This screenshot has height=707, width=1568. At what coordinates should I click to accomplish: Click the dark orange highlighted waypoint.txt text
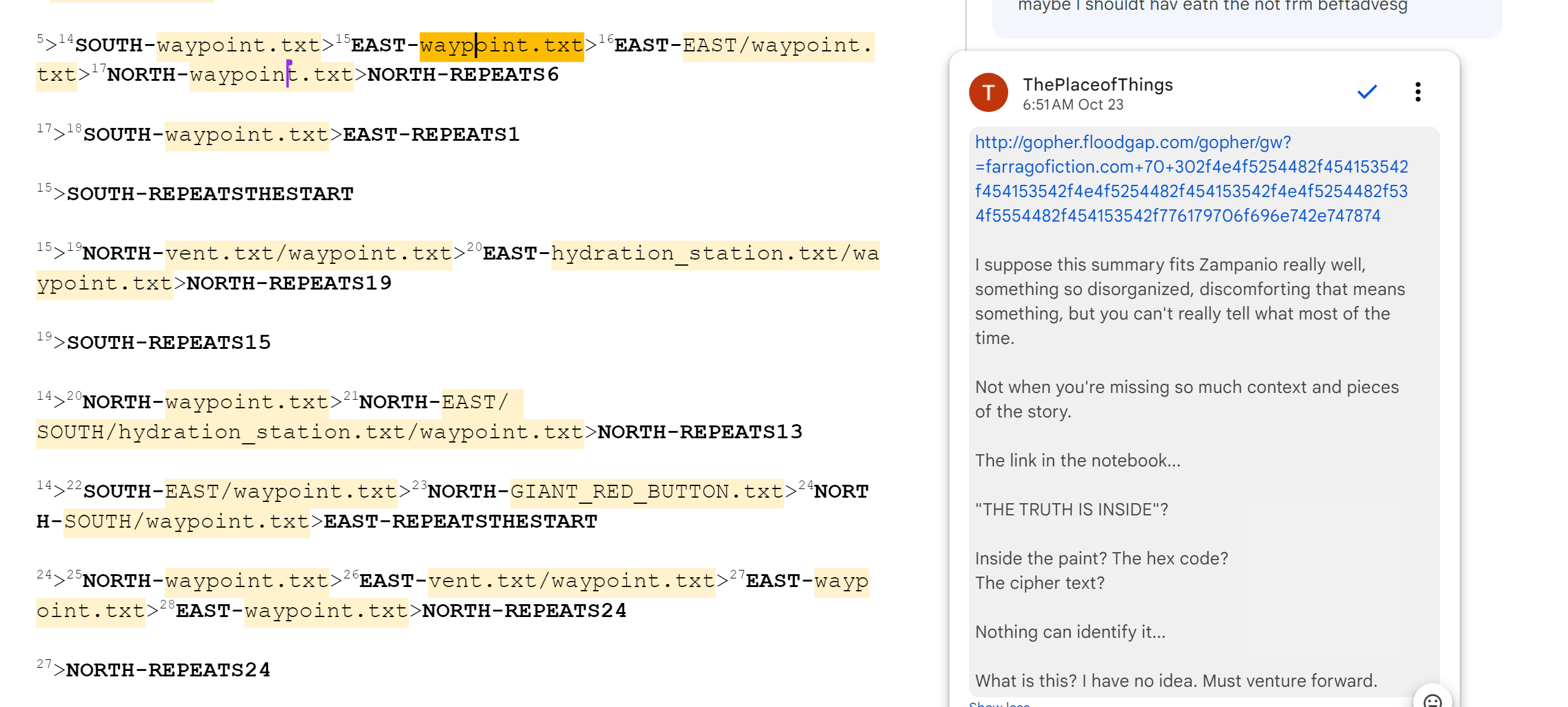point(501,46)
